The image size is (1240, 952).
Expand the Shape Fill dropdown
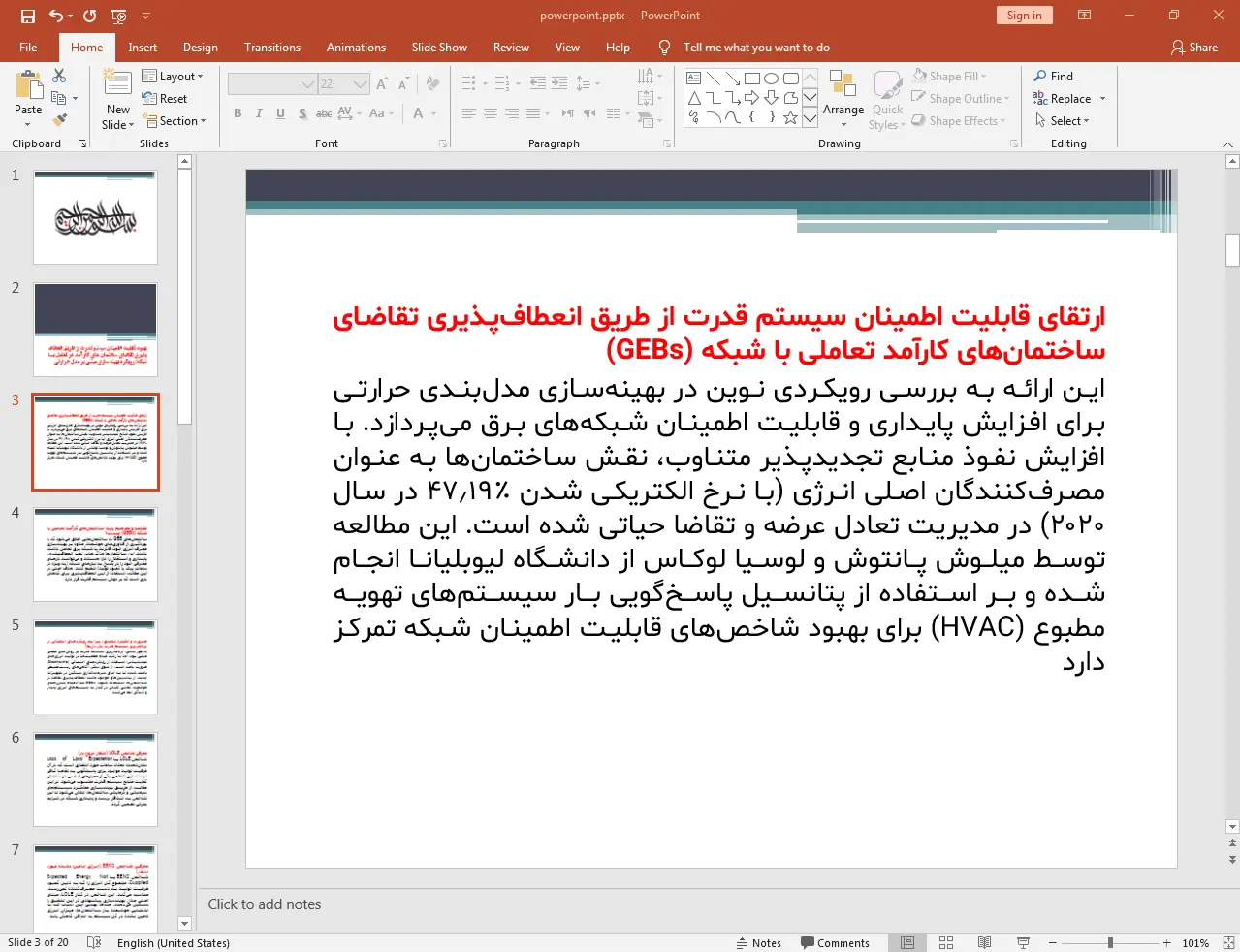click(x=950, y=76)
